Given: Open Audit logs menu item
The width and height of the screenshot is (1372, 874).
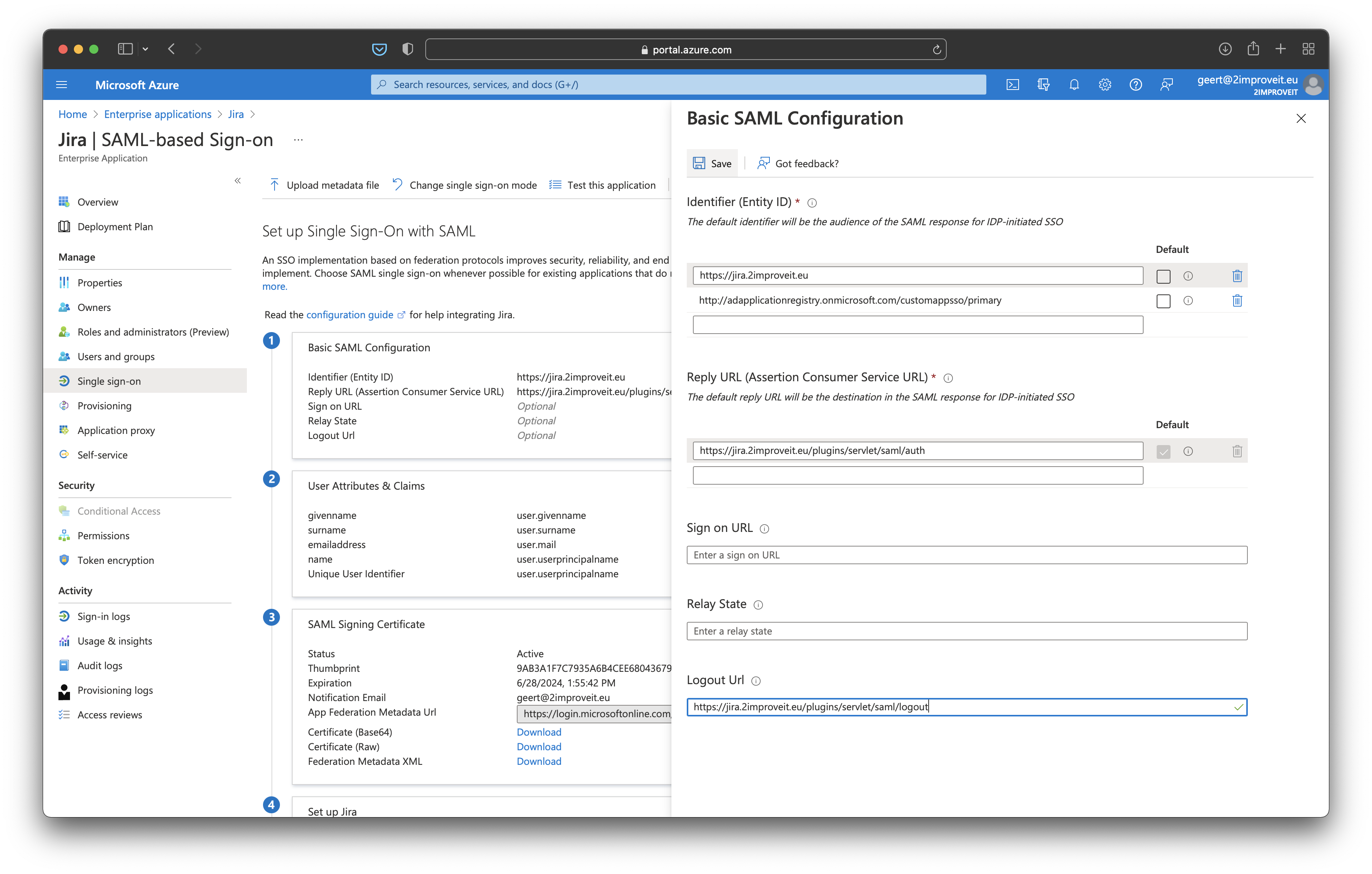Looking at the screenshot, I should 100,666.
